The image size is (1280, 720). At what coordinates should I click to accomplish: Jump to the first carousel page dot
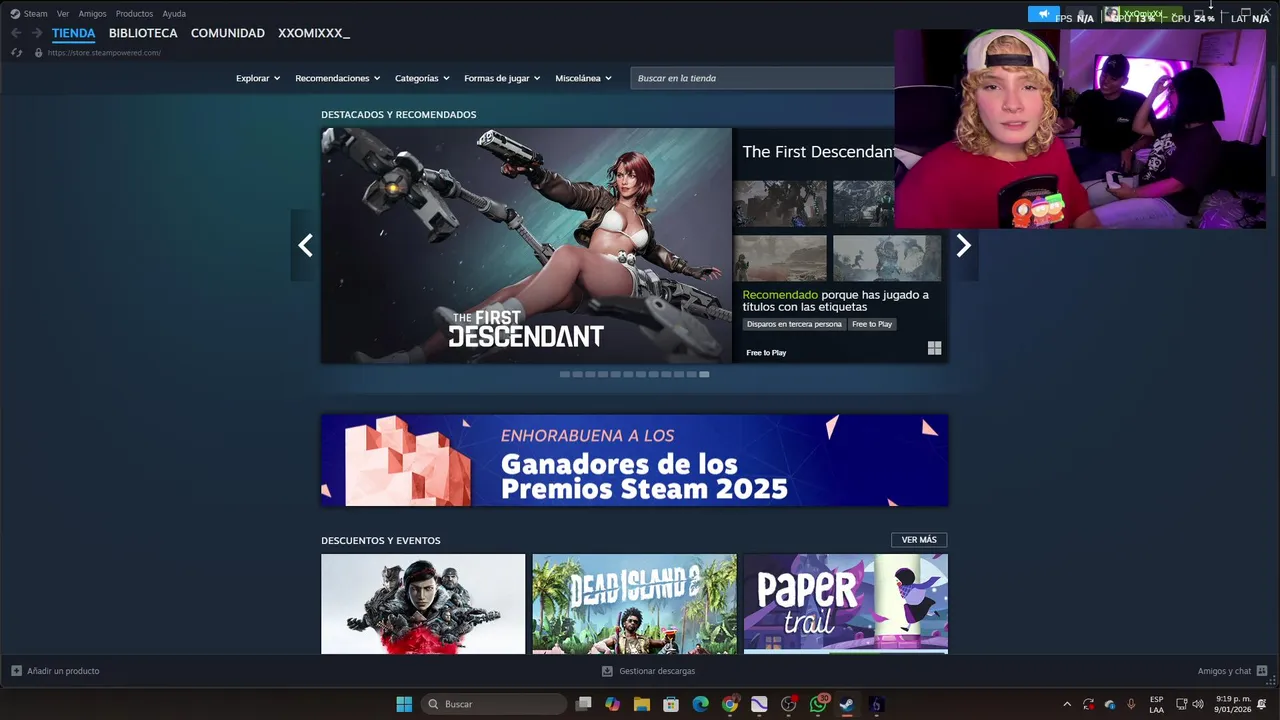pyautogui.click(x=564, y=374)
